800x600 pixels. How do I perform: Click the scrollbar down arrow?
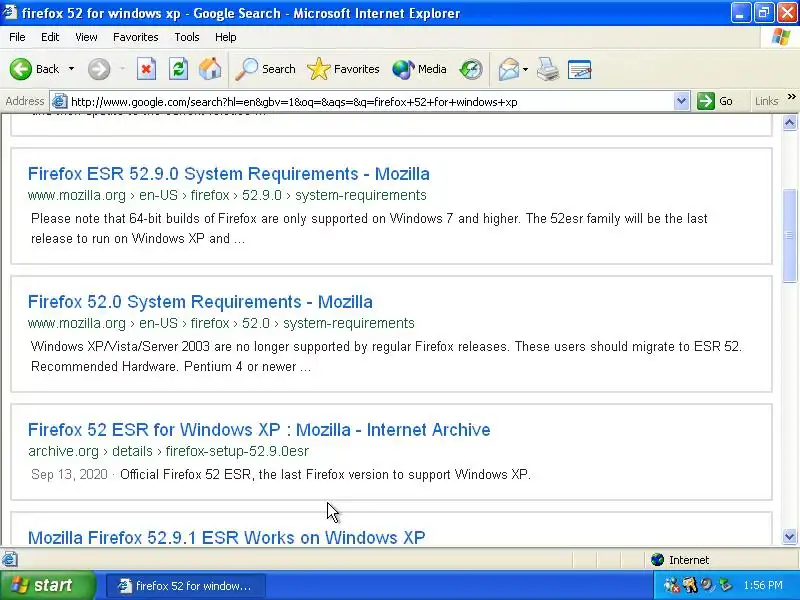pyautogui.click(x=789, y=536)
